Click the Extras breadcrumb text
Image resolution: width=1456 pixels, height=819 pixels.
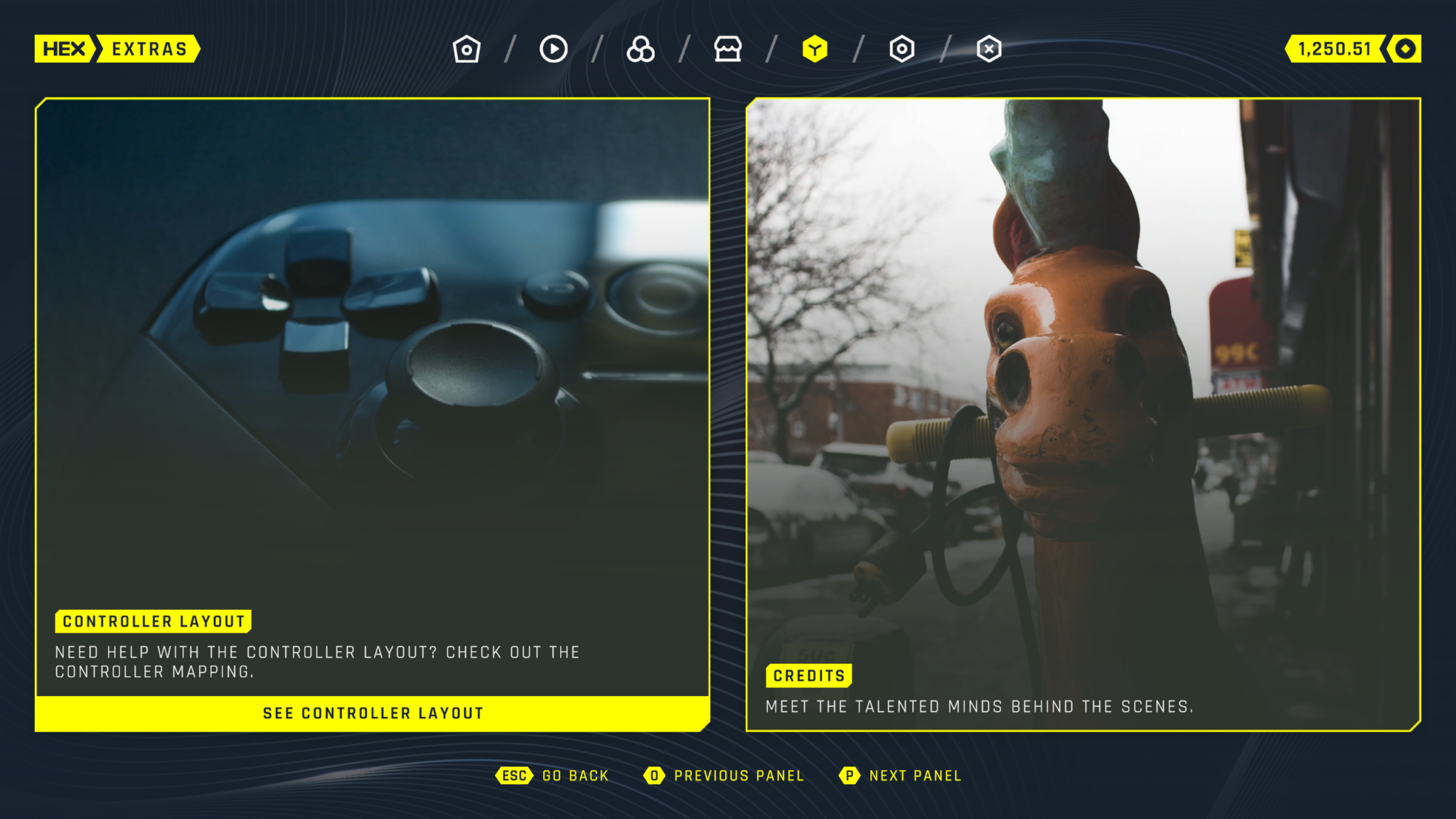coord(149,48)
